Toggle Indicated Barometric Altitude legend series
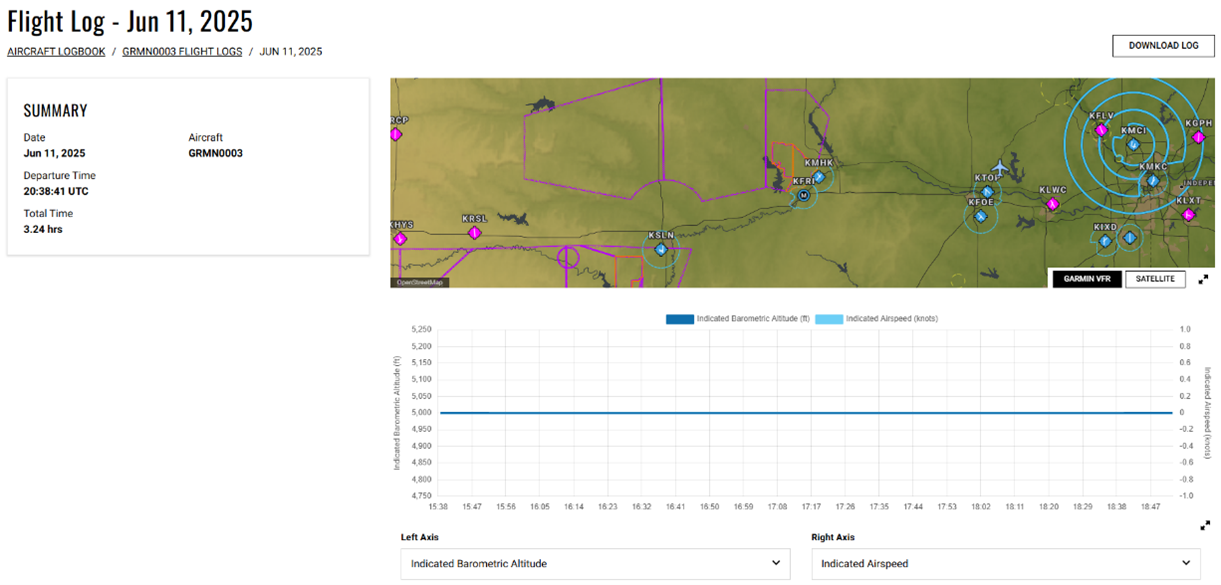 tap(737, 319)
